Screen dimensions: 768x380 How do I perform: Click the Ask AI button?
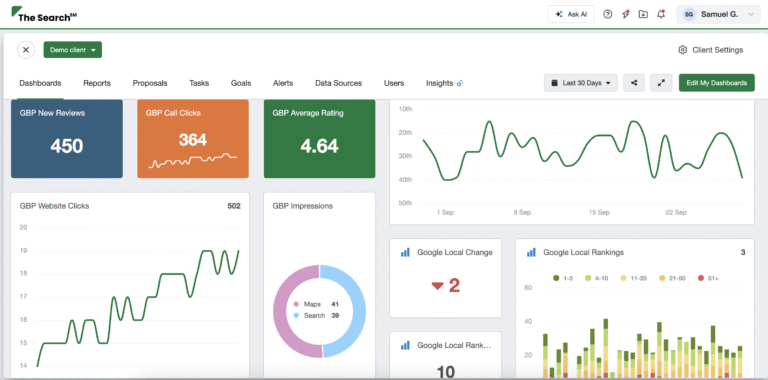pyautogui.click(x=571, y=15)
